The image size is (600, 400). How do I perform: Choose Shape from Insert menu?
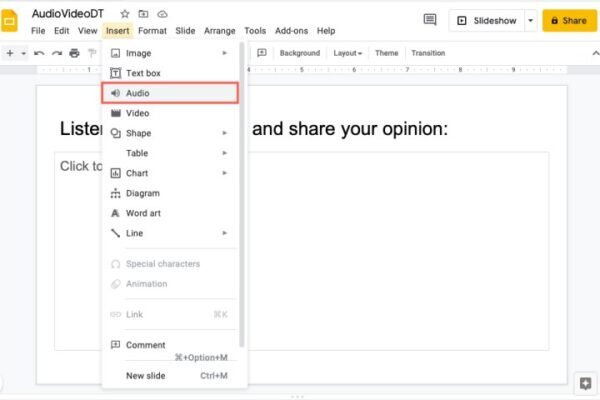click(170, 133)
